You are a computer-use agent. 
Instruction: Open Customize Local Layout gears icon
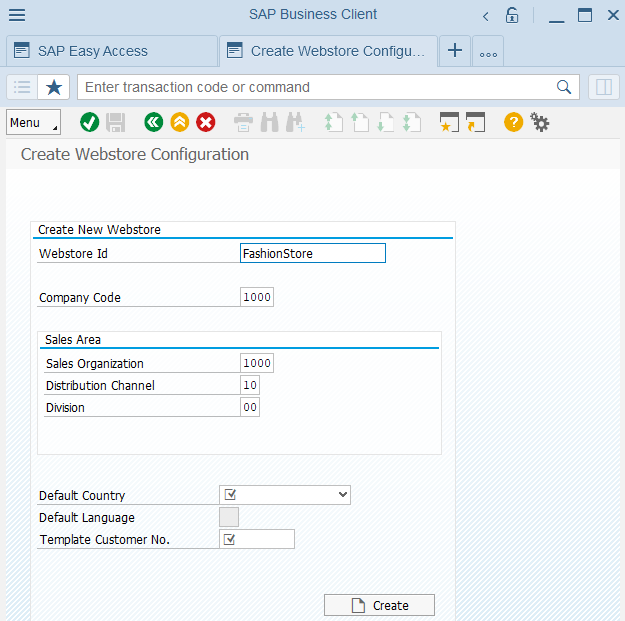point(539,122)
